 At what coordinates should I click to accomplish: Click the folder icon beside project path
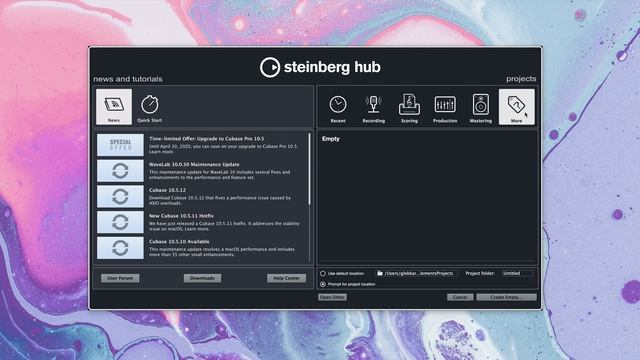(x=380, y=273)
